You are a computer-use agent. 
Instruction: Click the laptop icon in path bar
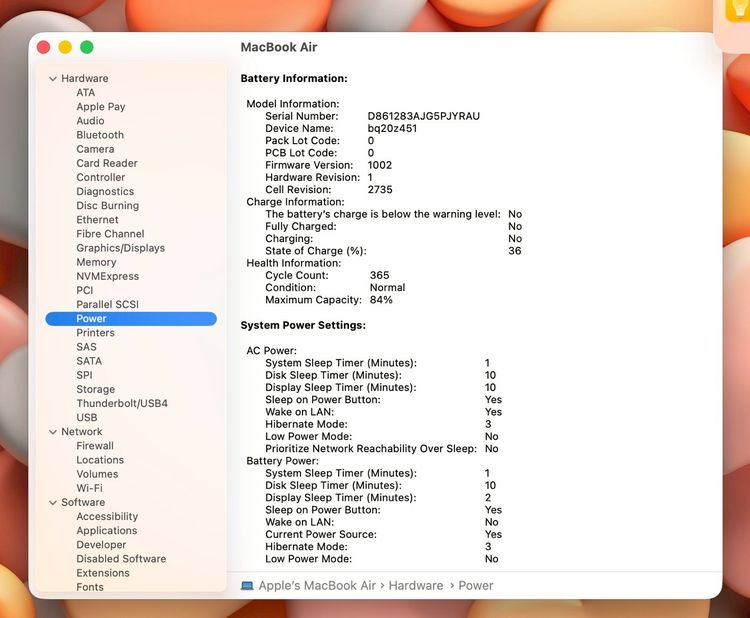tap(247, 586)
